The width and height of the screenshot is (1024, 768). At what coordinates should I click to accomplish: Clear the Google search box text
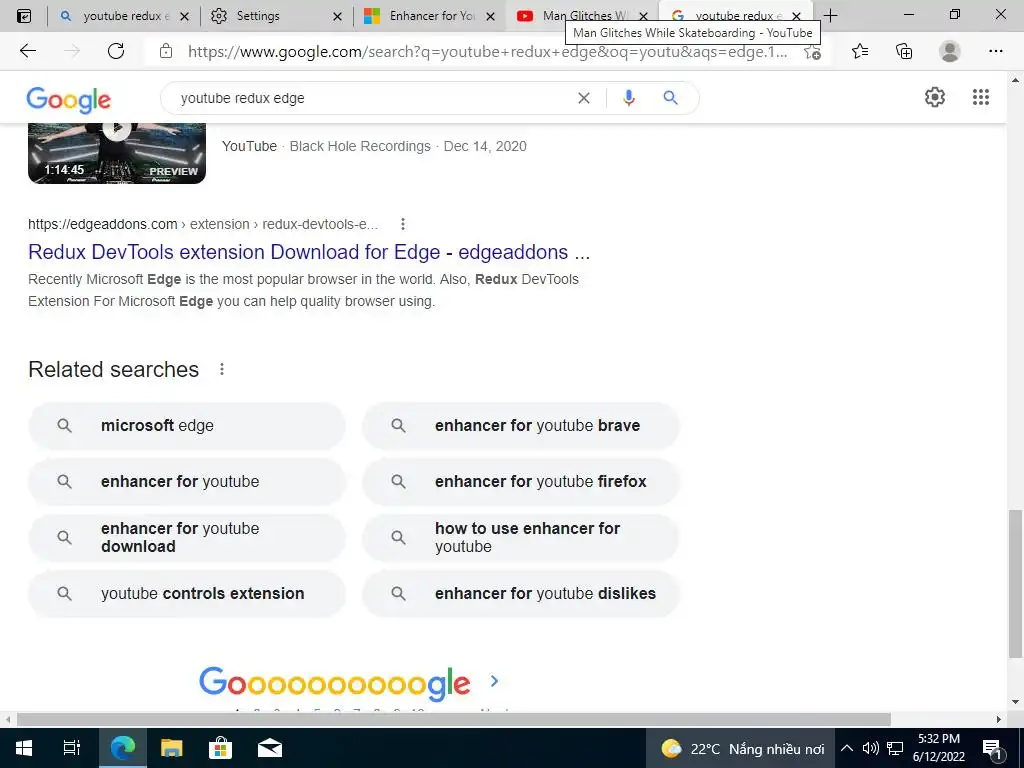tap(584, 98)
